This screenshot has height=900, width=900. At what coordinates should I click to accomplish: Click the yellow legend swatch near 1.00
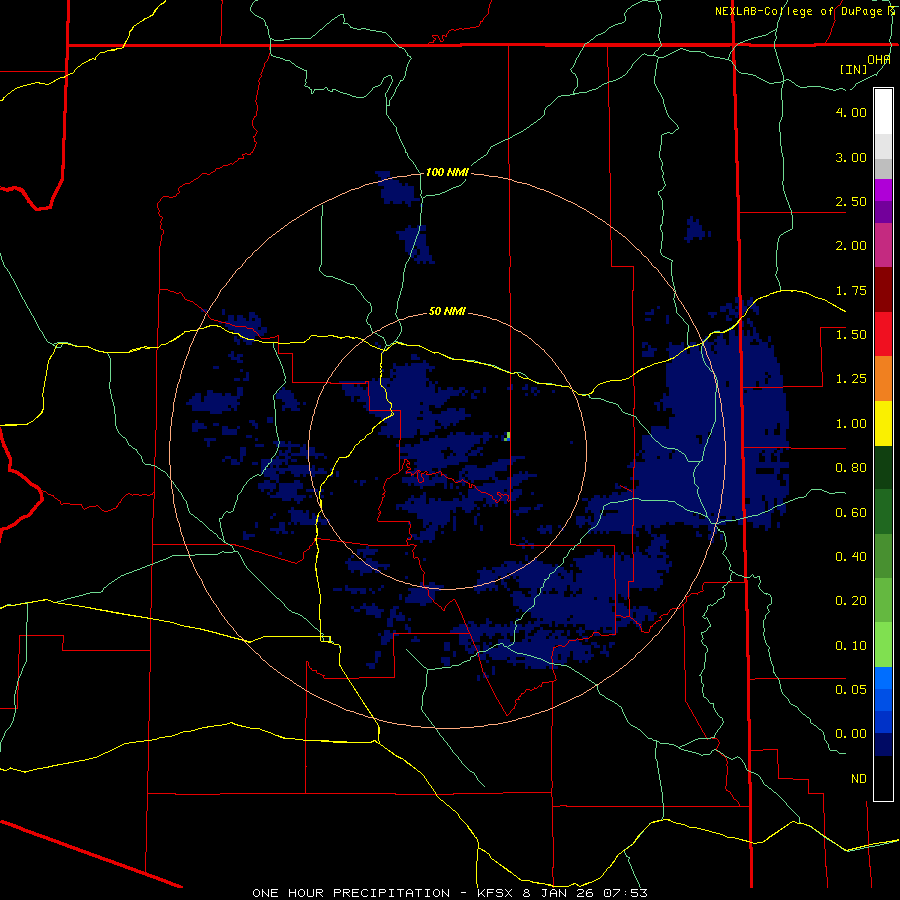tap(883, 423)
